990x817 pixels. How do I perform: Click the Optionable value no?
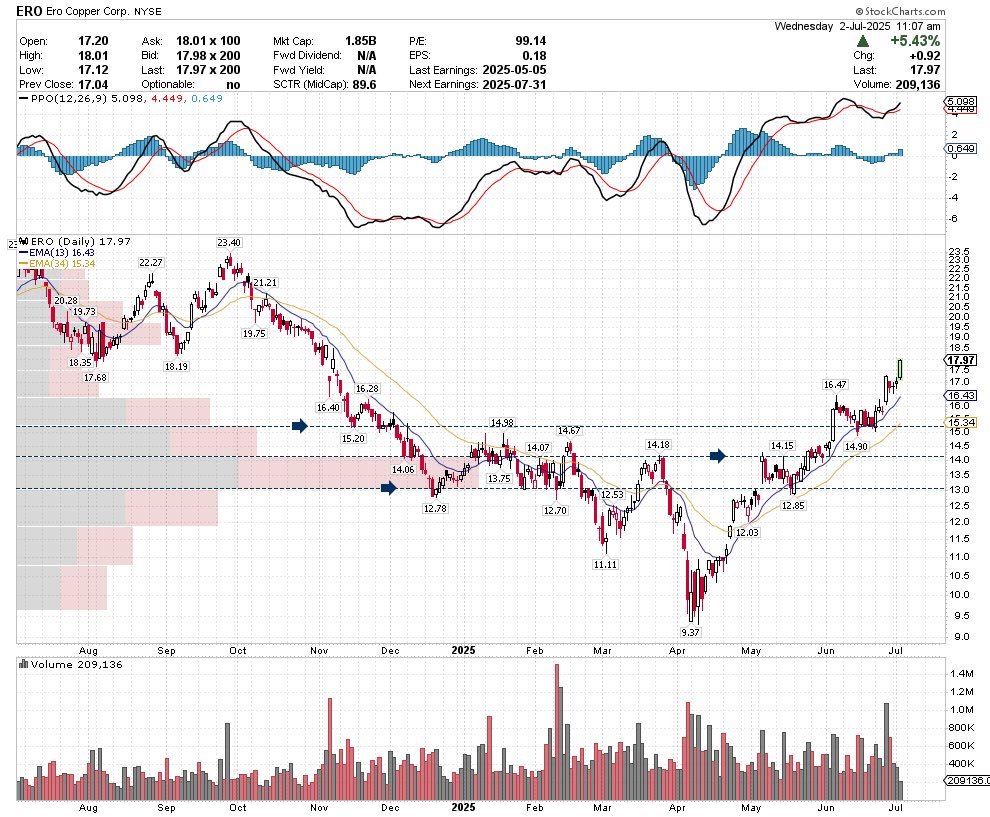233,85
